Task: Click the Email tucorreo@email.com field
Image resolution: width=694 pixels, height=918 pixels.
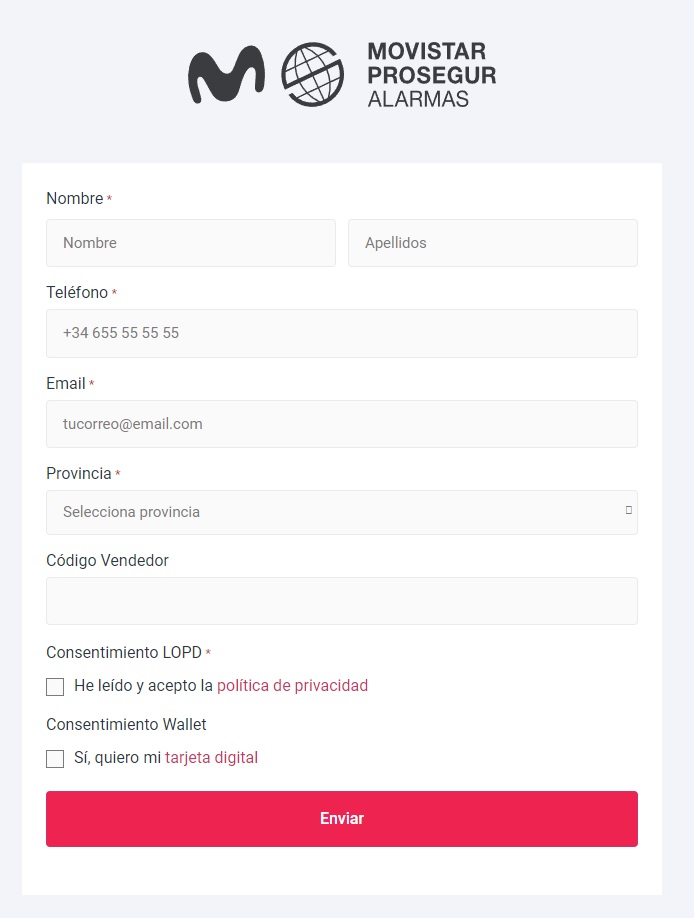Action: point(342,424)
